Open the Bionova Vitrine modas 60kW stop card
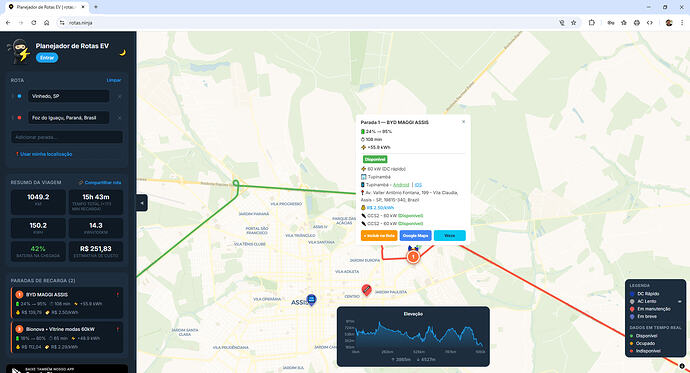 (67, 337)
